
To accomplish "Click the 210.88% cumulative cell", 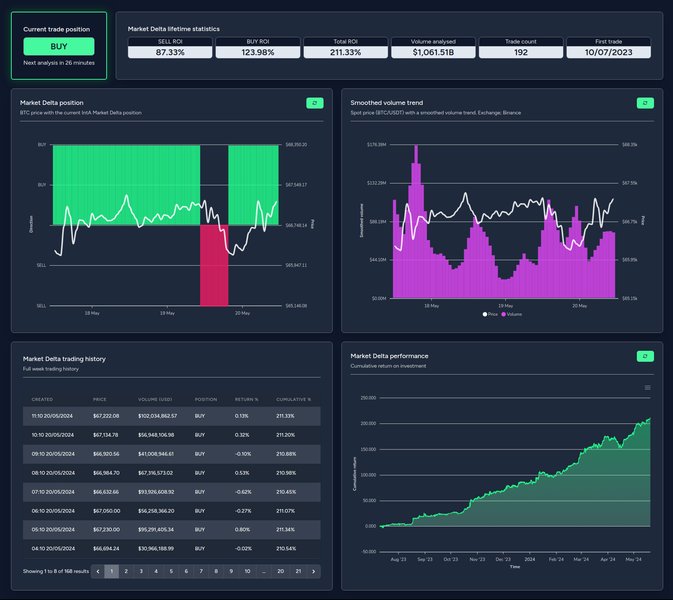I will [286, 454].
